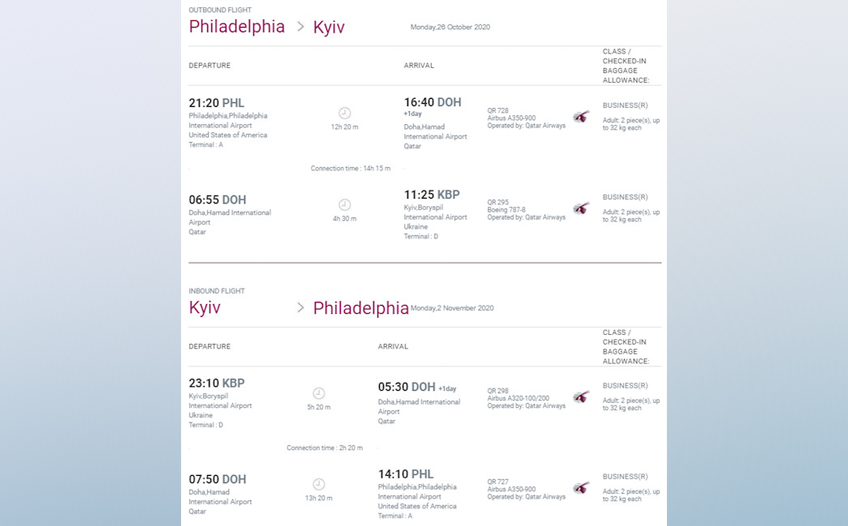The height and width of the screenshot is (526, 848).
Task: Click the Monday 26 October 2020 date
Action: pos(450,27)
